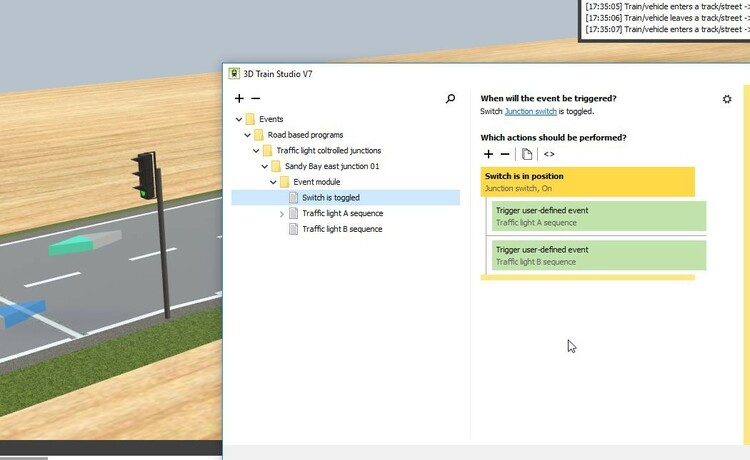Viewport: 750px width, 460px height.
Task: Click the 17:35:05 log entry
Action: (667, 6)
